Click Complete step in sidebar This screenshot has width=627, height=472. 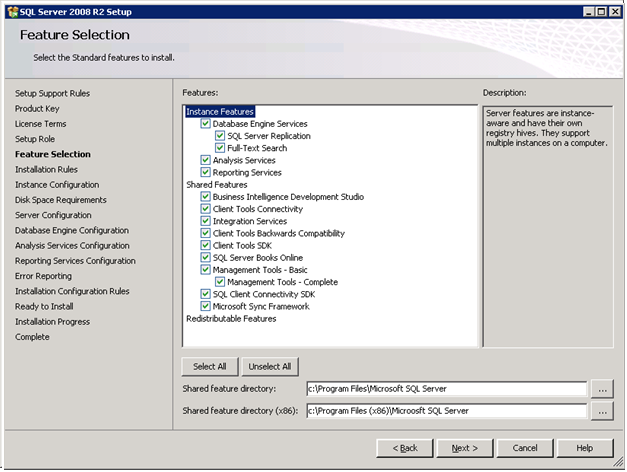click(x=32, y=337)
